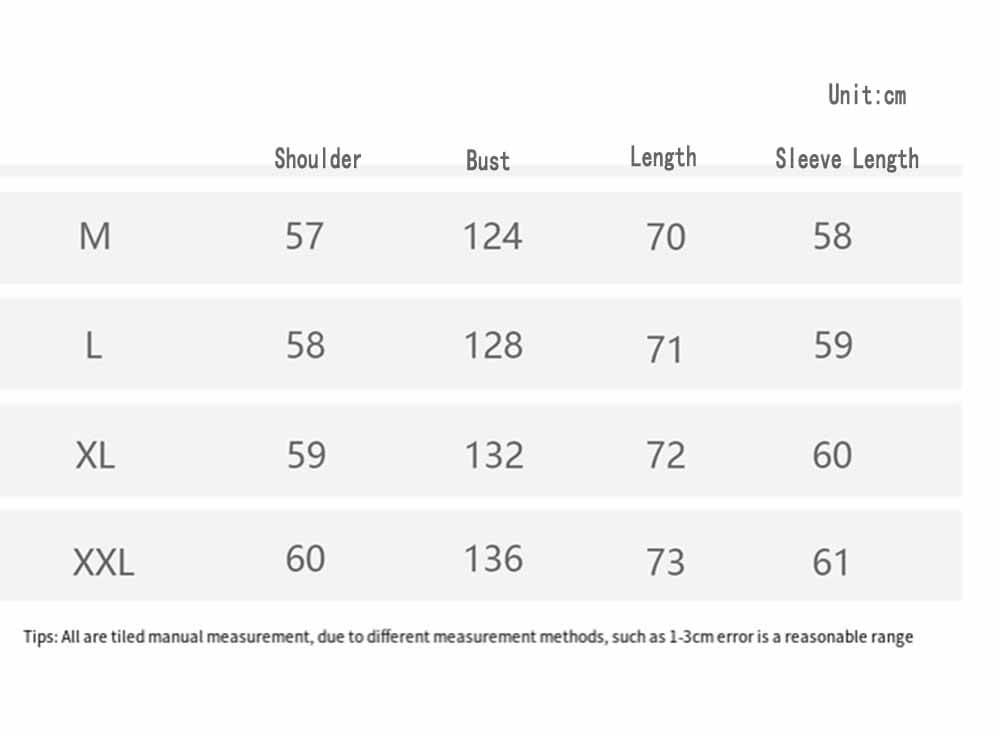Click the XXL size row label
This screenshot has width=1000, height=736.
[103, 563]
